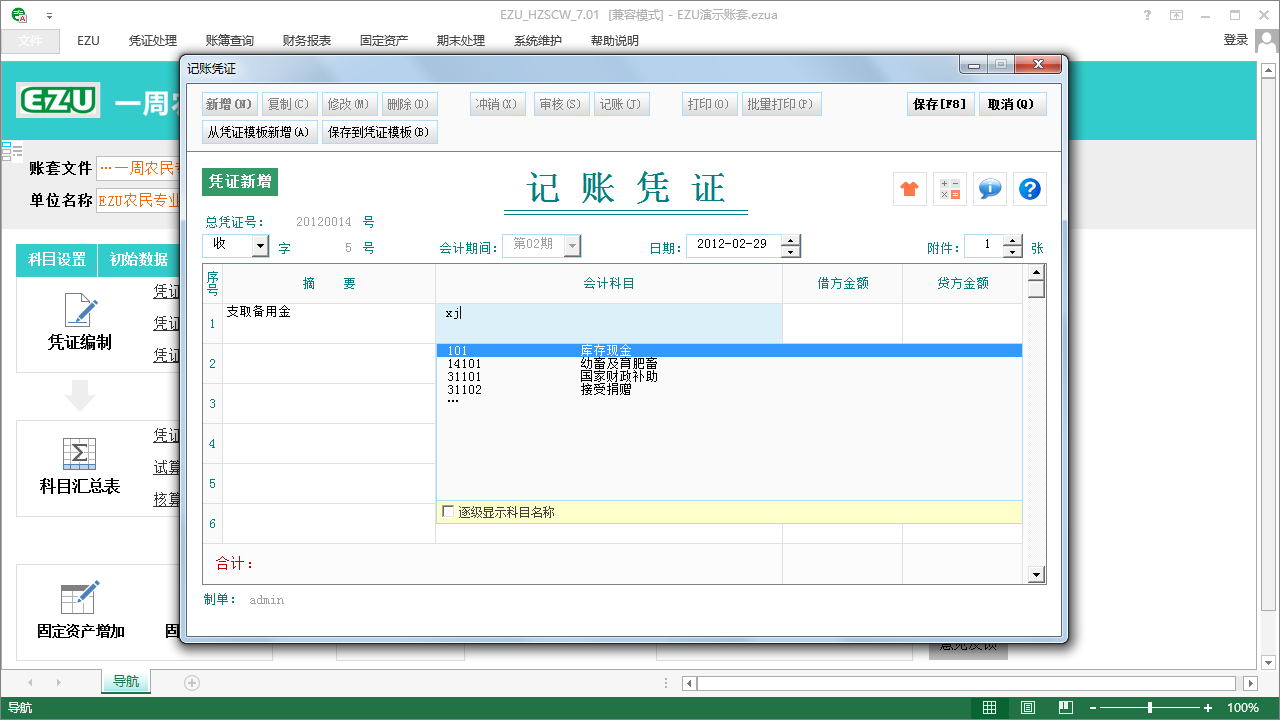Image resolution: width=1280 pixels, height=720 pixels.
Task: Increase 附件 count with up arrow
Action: [x=1013, y=240]
